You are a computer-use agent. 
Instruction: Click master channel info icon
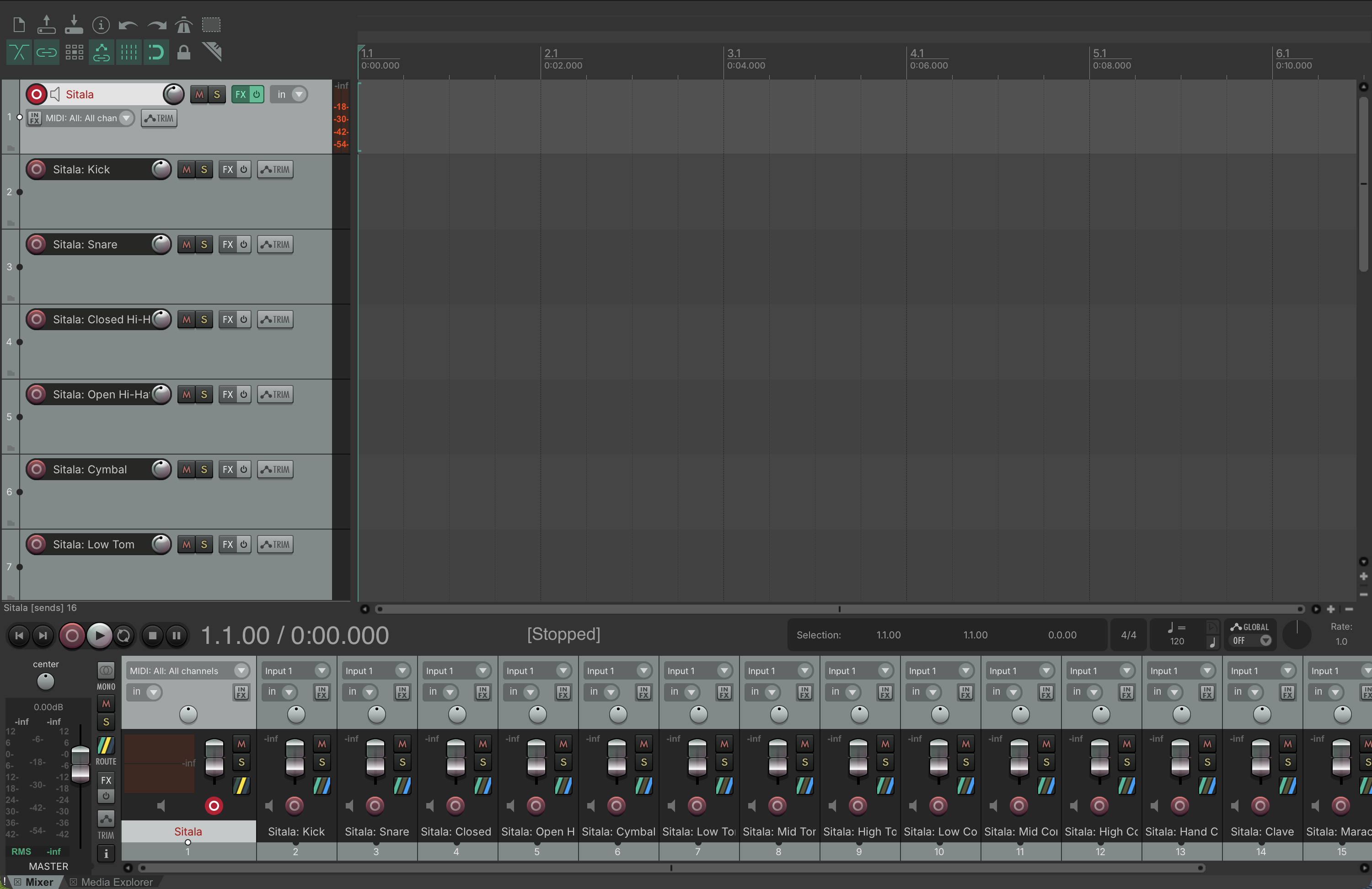[x=106, y=853]
